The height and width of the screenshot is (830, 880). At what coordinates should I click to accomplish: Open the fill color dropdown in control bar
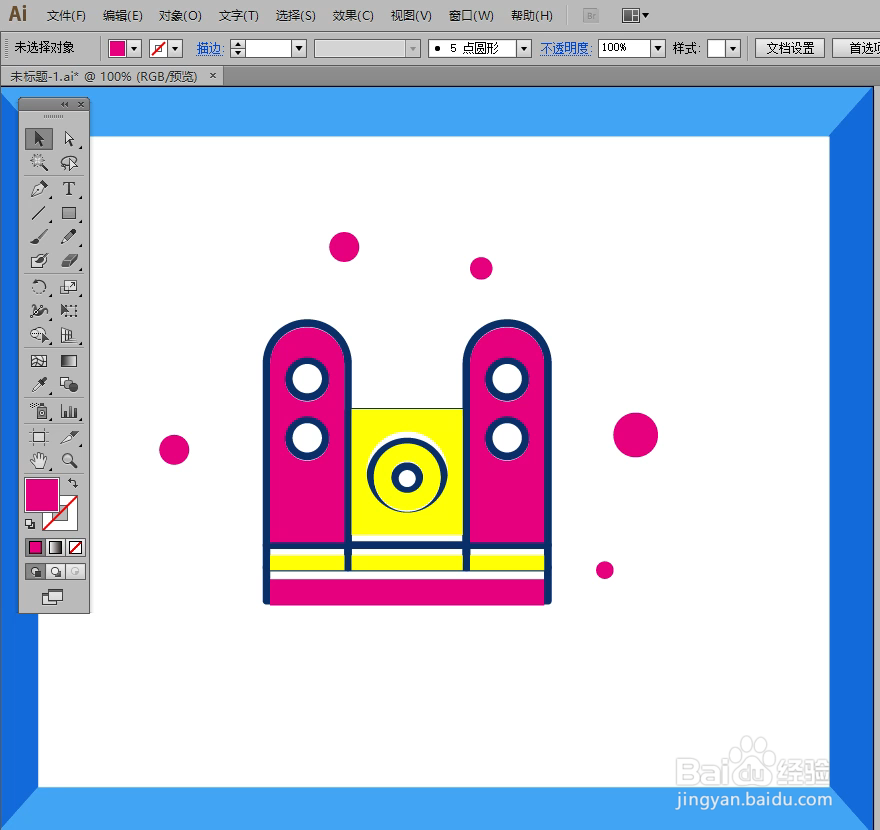(x=134, y=49)
